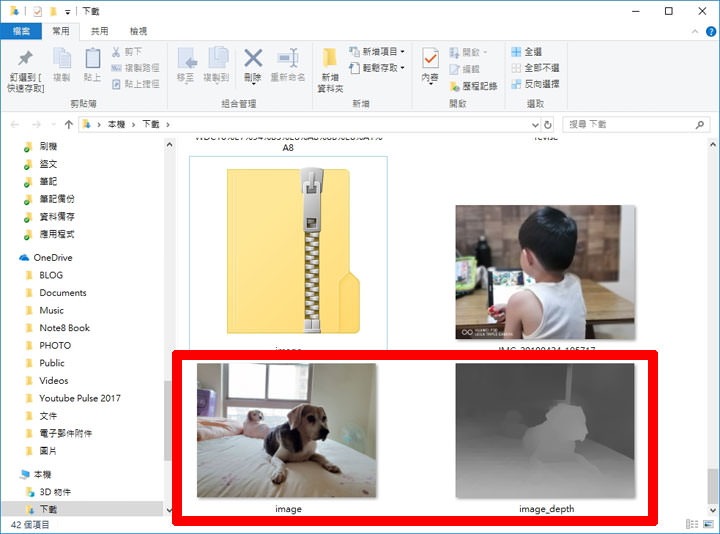The height and width of the screenshot is (534, 720).
Task: Click the 下載 segment in address bar
Action: coord(151,124)
